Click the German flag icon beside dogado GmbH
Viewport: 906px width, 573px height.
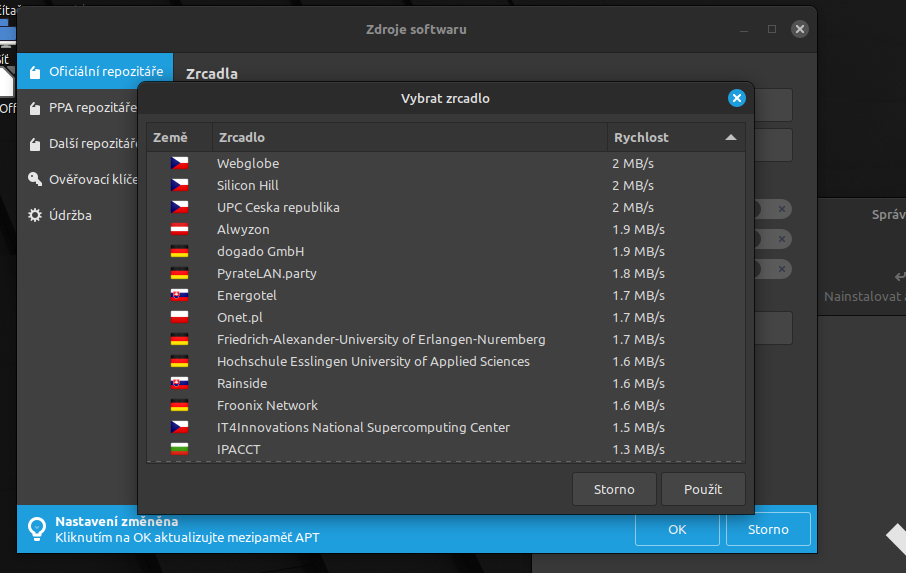click(x=179, y=251)
